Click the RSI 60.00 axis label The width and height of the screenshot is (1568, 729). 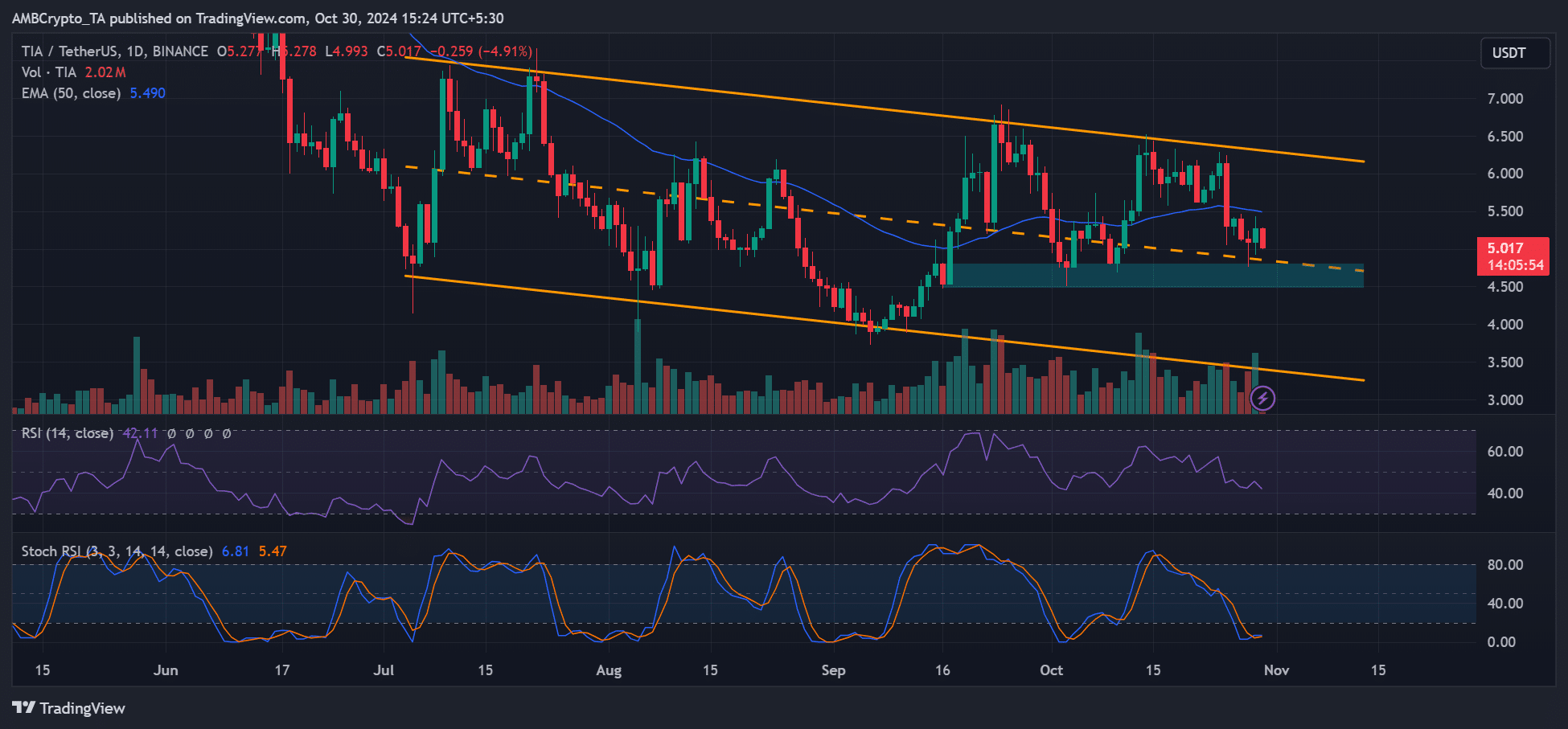pyautogui.click(x=1505, y=452)
